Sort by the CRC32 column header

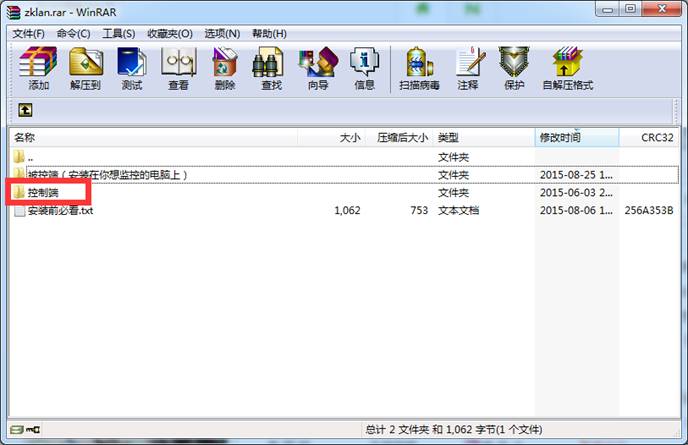[x=650, y=138]
